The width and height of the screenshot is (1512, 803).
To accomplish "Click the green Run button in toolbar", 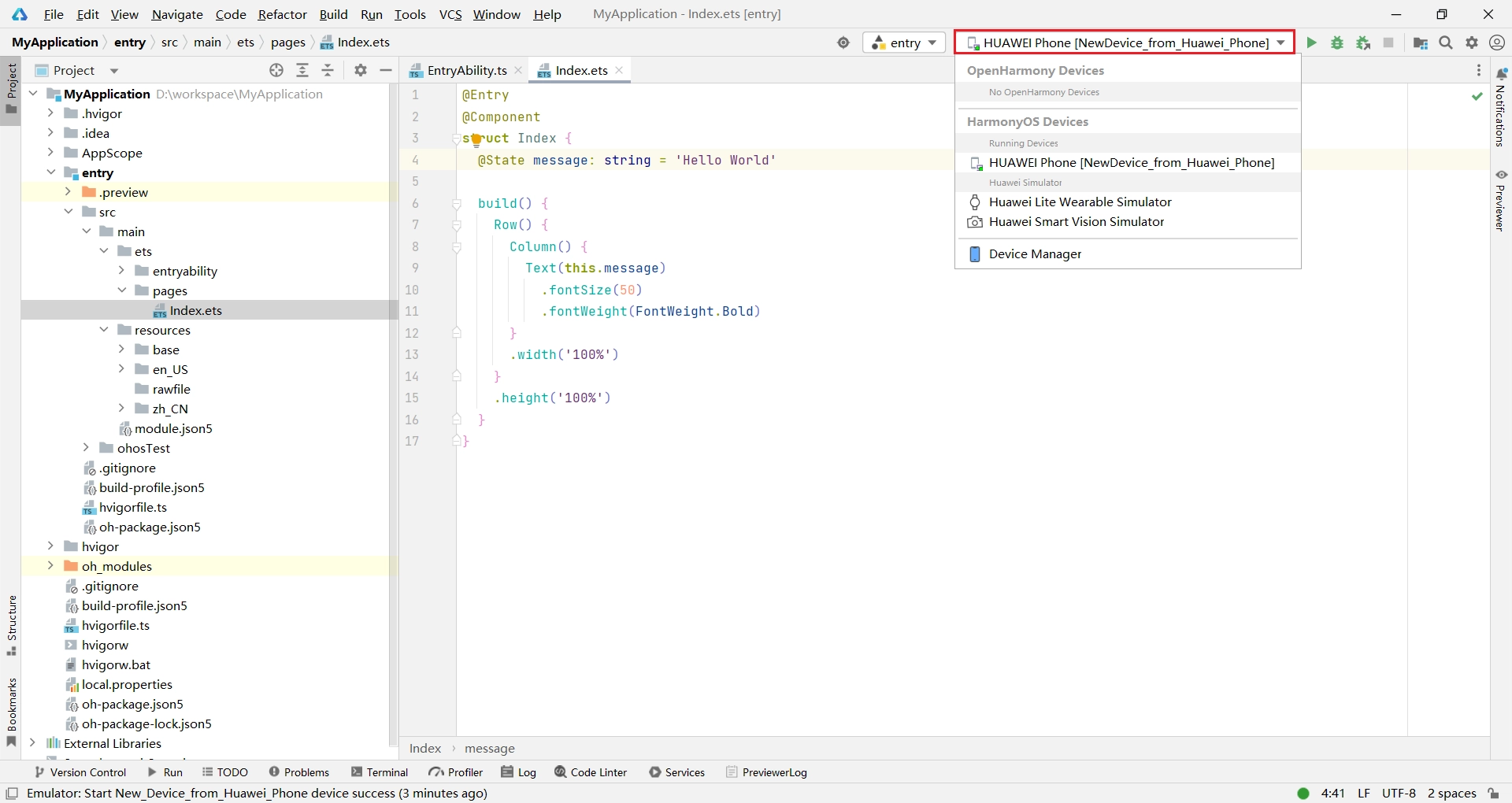I will (x=1311, y=43).
